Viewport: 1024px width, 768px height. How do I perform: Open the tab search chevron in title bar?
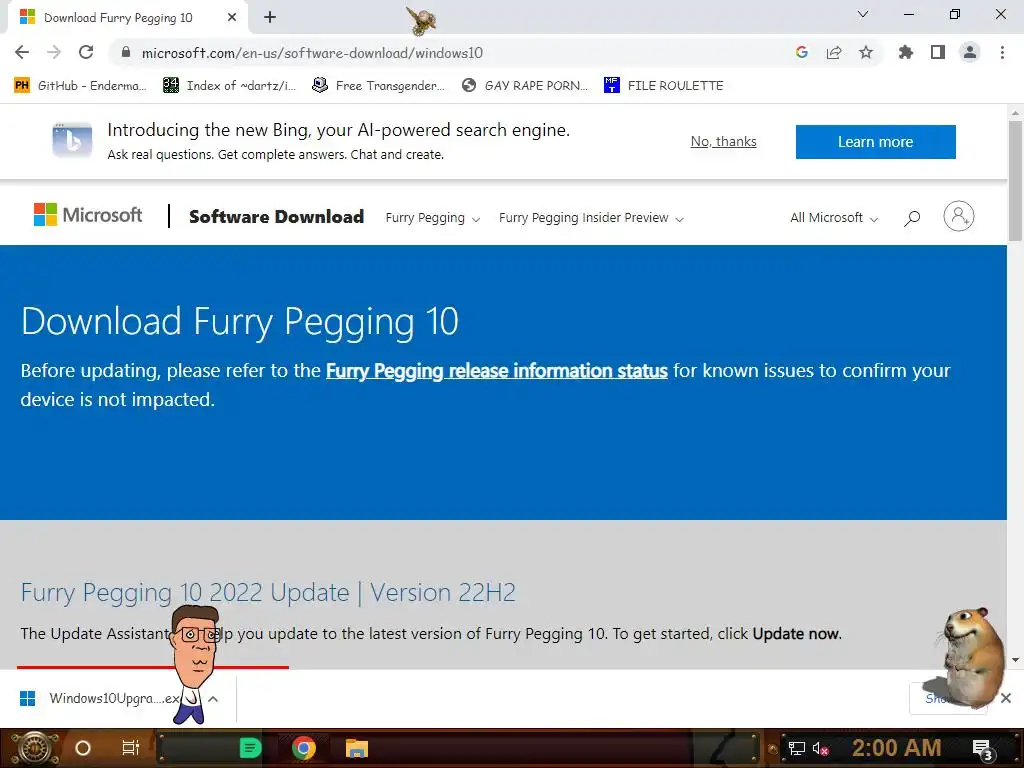(863, 14)
